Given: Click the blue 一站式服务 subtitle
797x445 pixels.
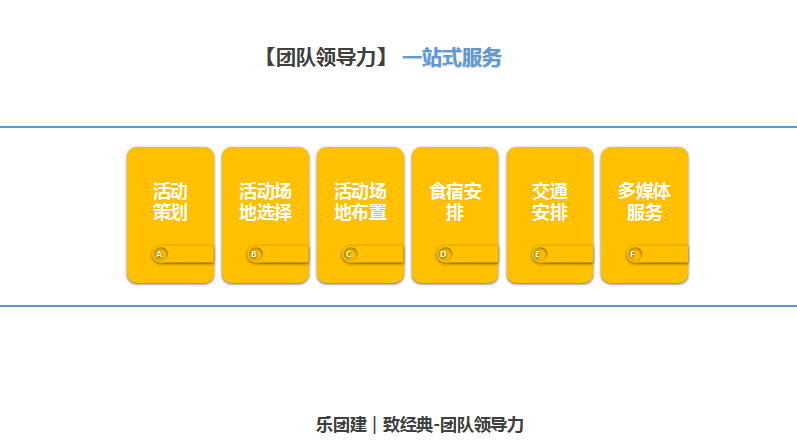Looking at the screenshot, I should (451, 58).
